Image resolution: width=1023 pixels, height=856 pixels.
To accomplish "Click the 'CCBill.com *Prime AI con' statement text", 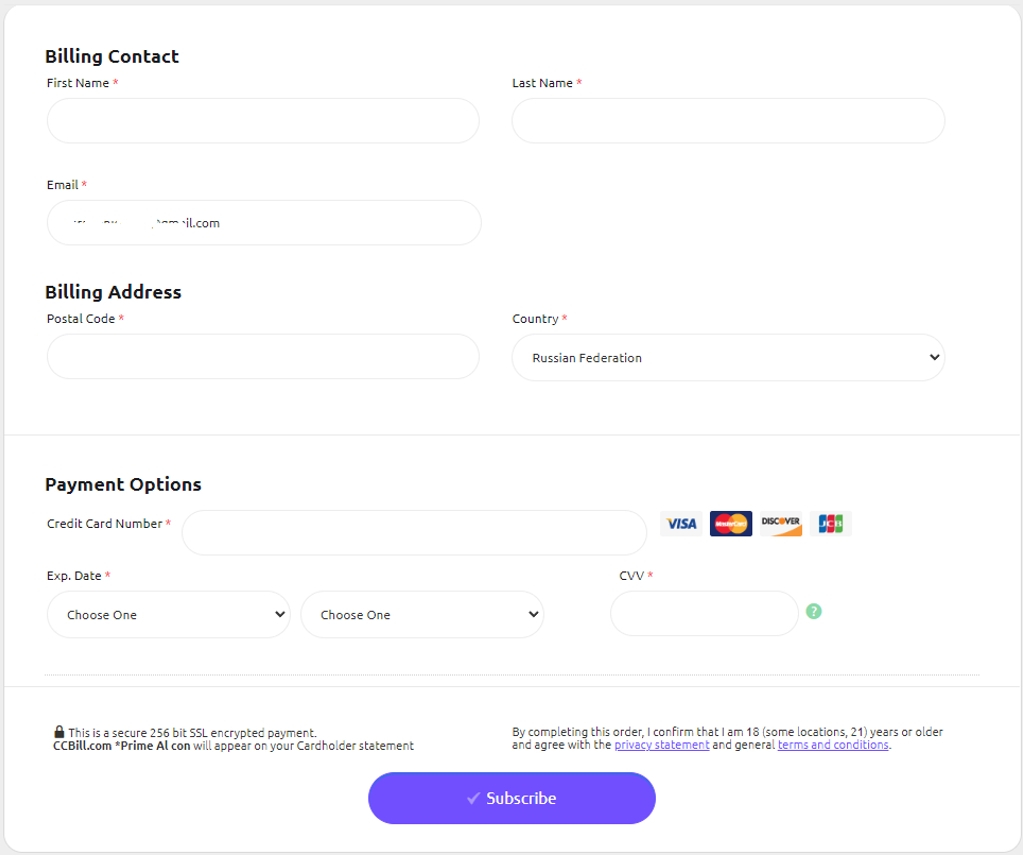I will coord(121,746).
